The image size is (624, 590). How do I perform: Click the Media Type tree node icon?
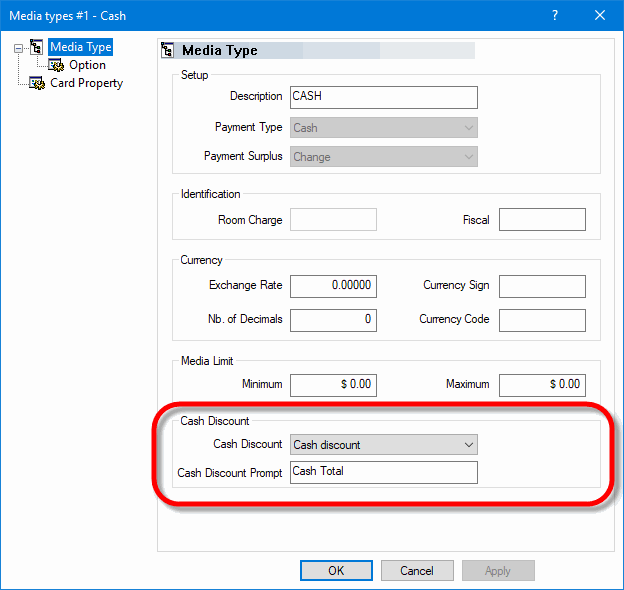37,47
